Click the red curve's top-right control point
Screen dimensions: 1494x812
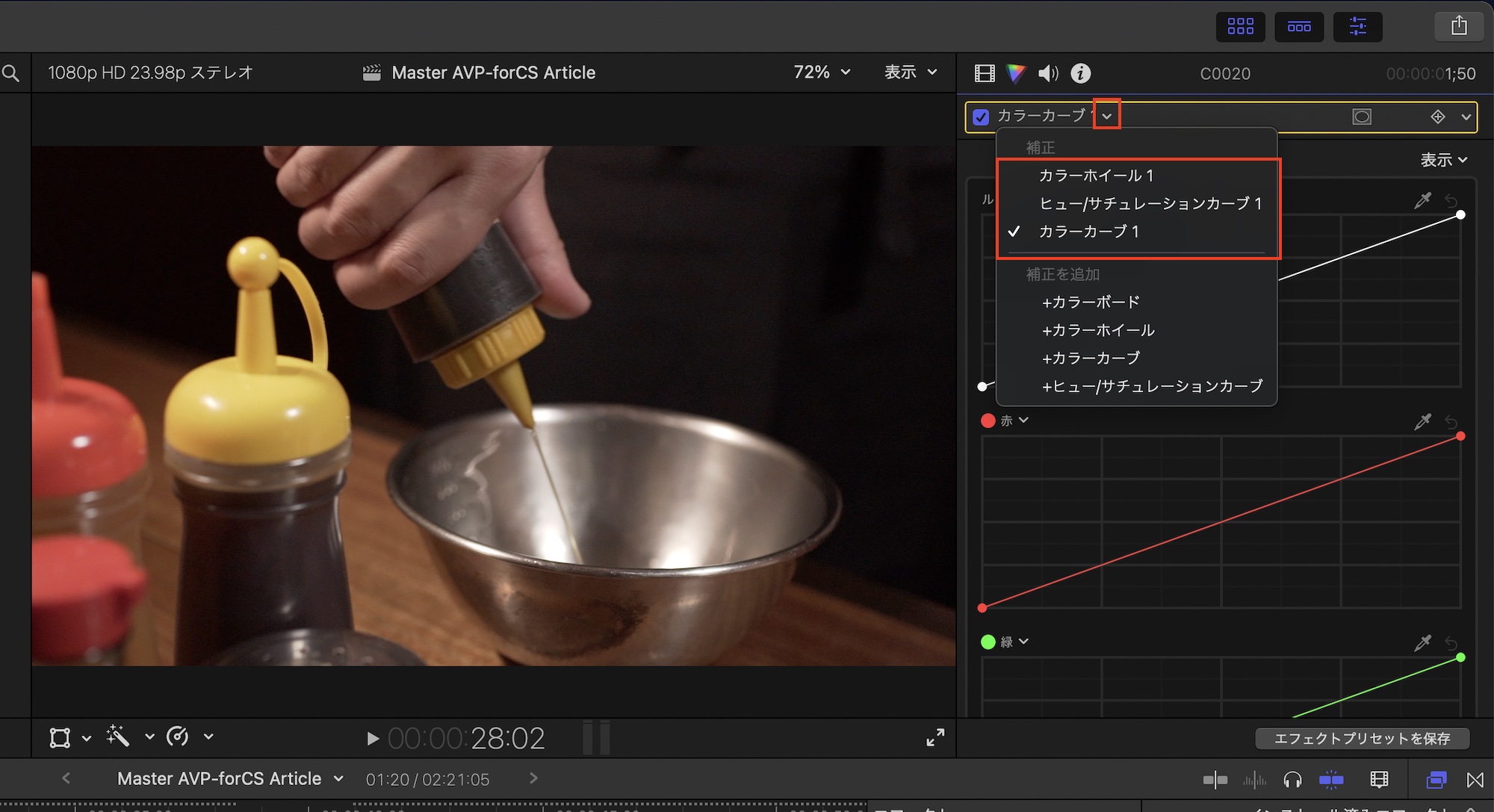click(1460, 436)
